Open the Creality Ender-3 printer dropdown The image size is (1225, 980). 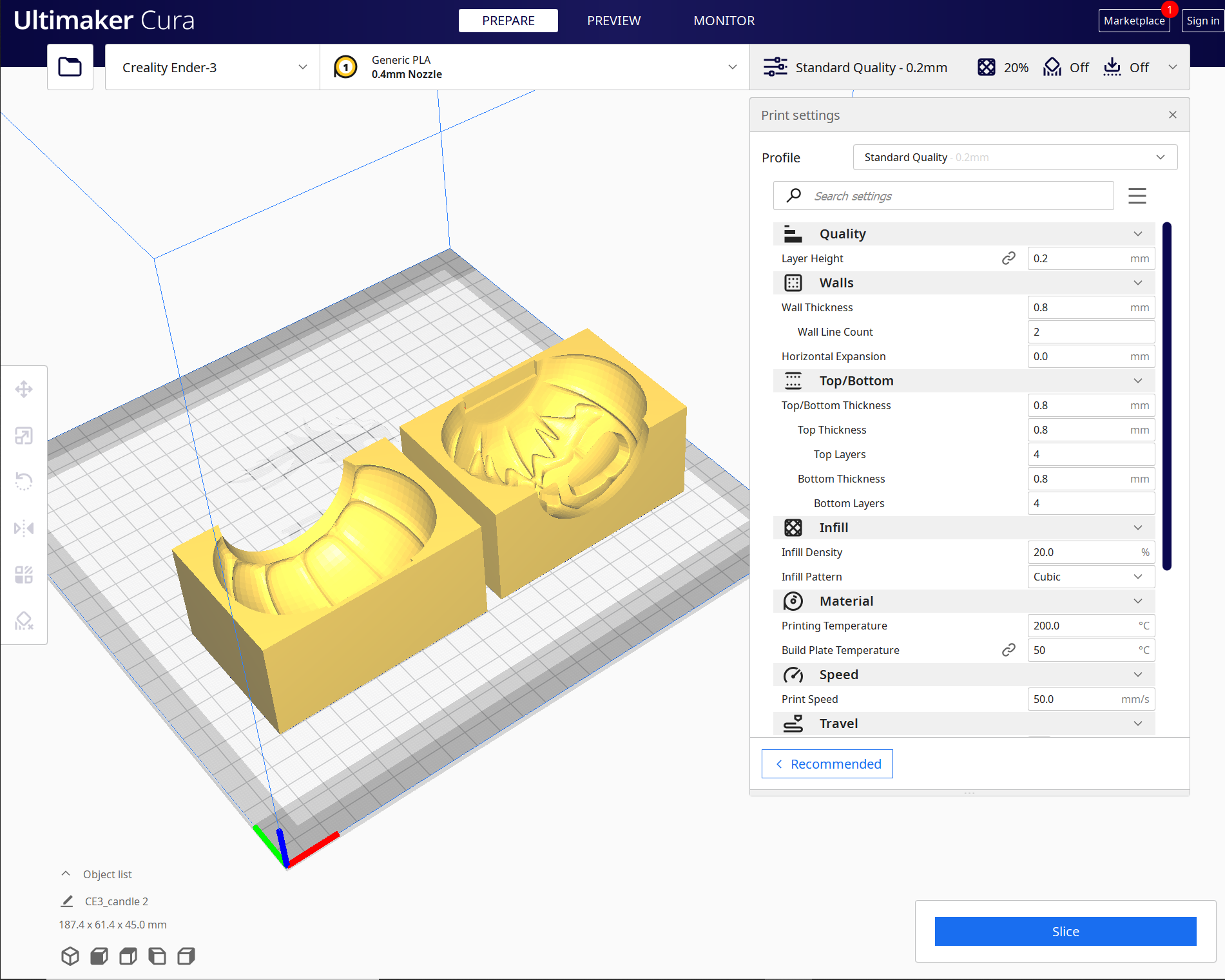(213, 67)
